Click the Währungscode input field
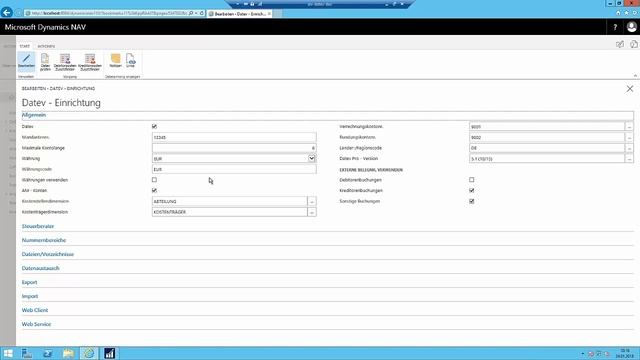Viewport: 640px width, 360px height. [x=234, y=169]
